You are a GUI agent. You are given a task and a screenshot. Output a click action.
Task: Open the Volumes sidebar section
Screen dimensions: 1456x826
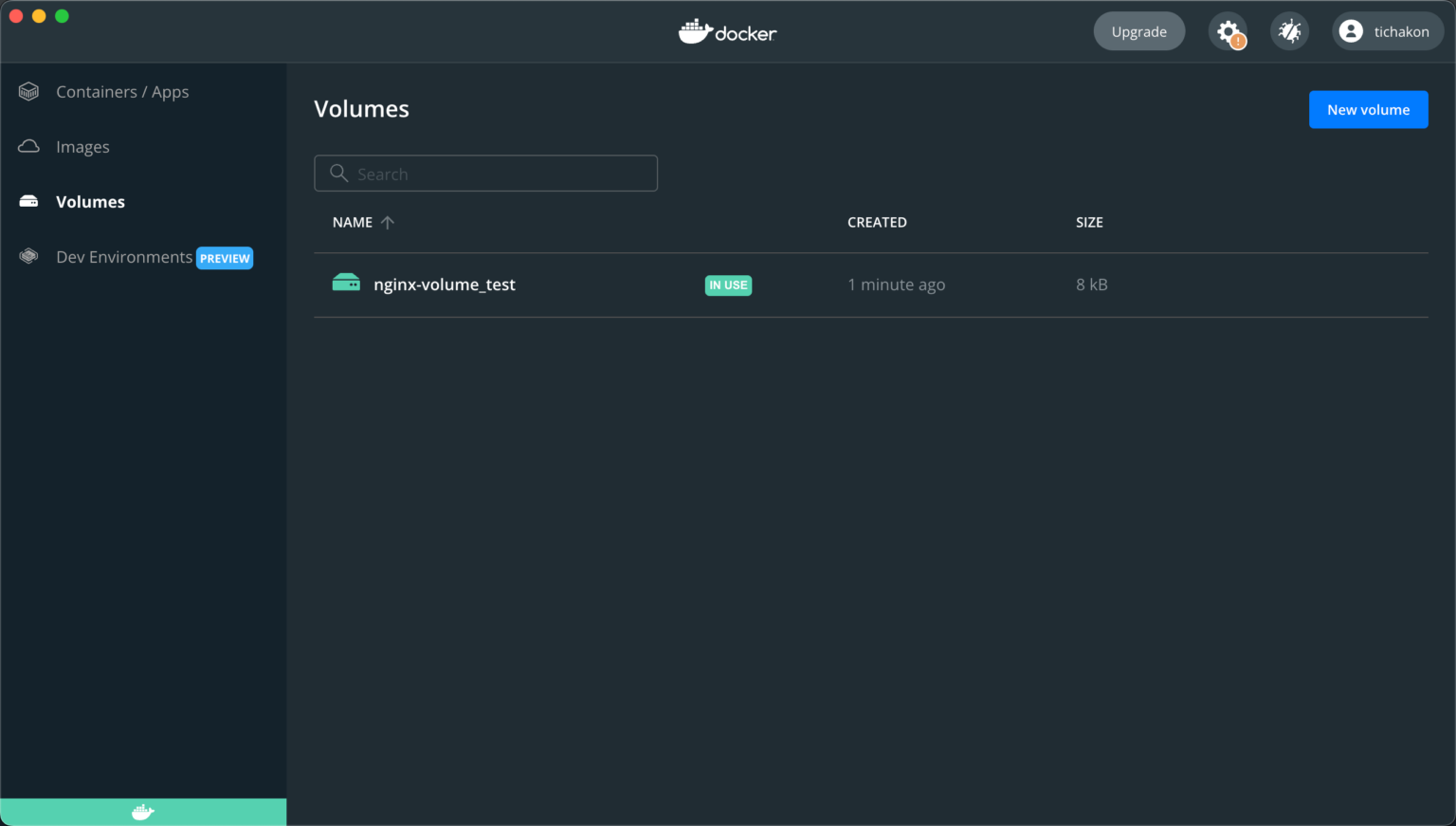point(90,201)
